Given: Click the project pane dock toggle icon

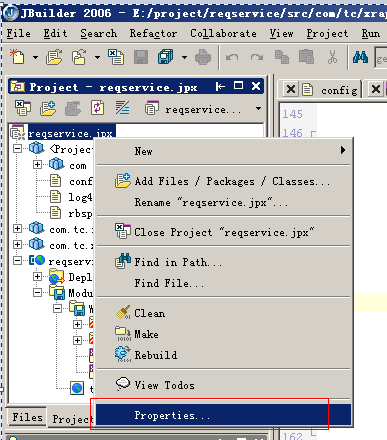Looking at the screenshot, I should tap(220, 87).
